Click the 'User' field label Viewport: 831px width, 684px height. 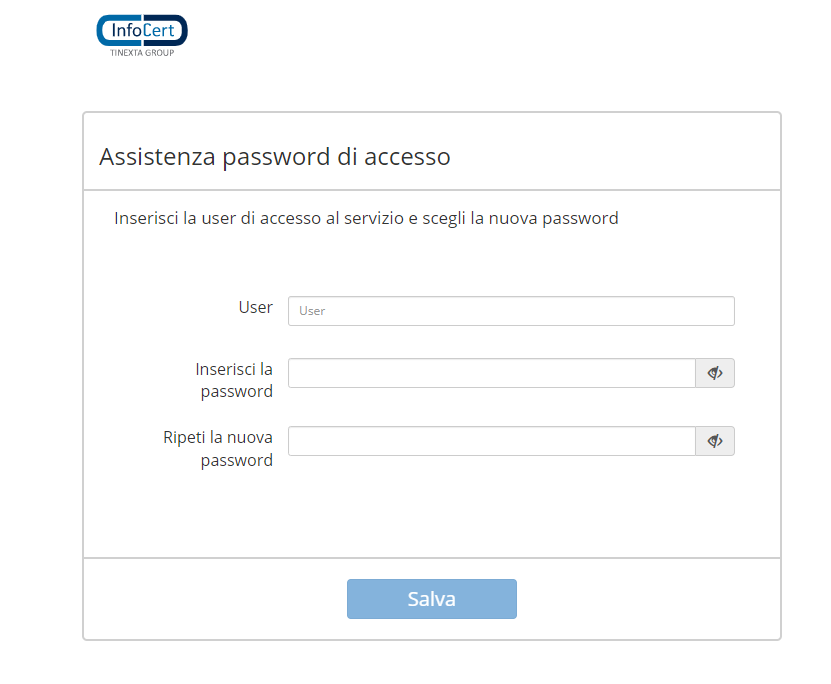255,307
